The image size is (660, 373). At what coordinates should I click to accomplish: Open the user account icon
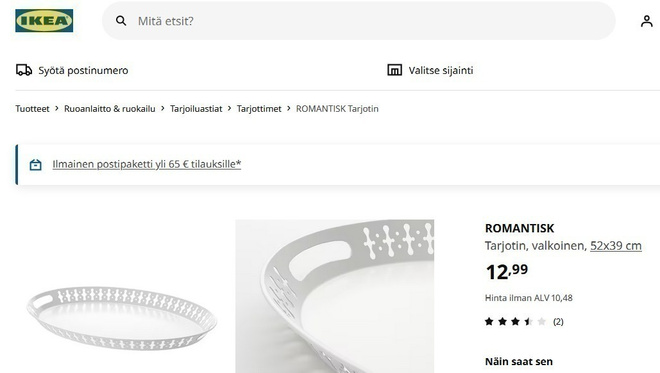pos(647,21)
